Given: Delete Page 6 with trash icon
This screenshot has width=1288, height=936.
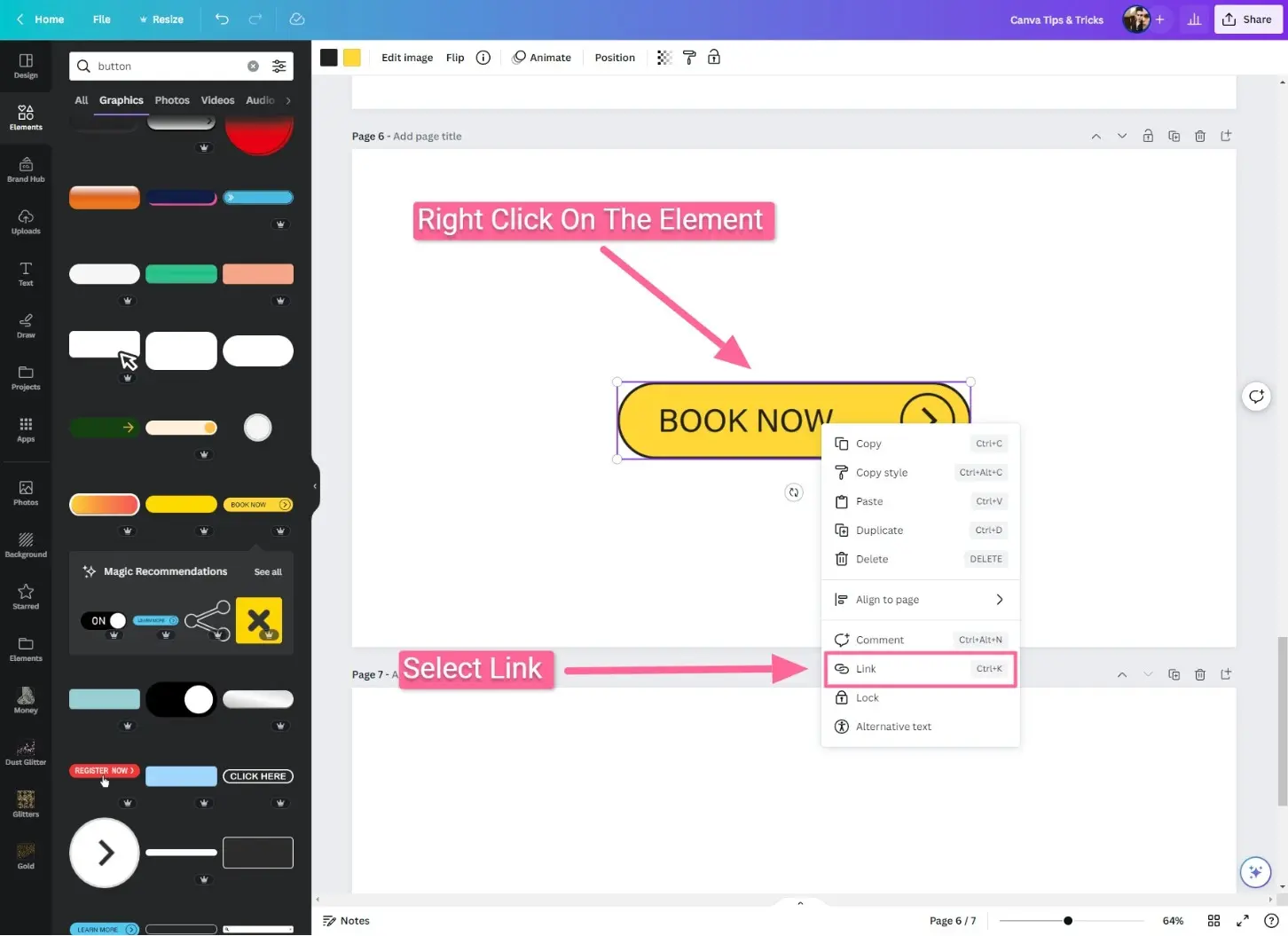Looking at the screenshot, I should (1200, 136).
